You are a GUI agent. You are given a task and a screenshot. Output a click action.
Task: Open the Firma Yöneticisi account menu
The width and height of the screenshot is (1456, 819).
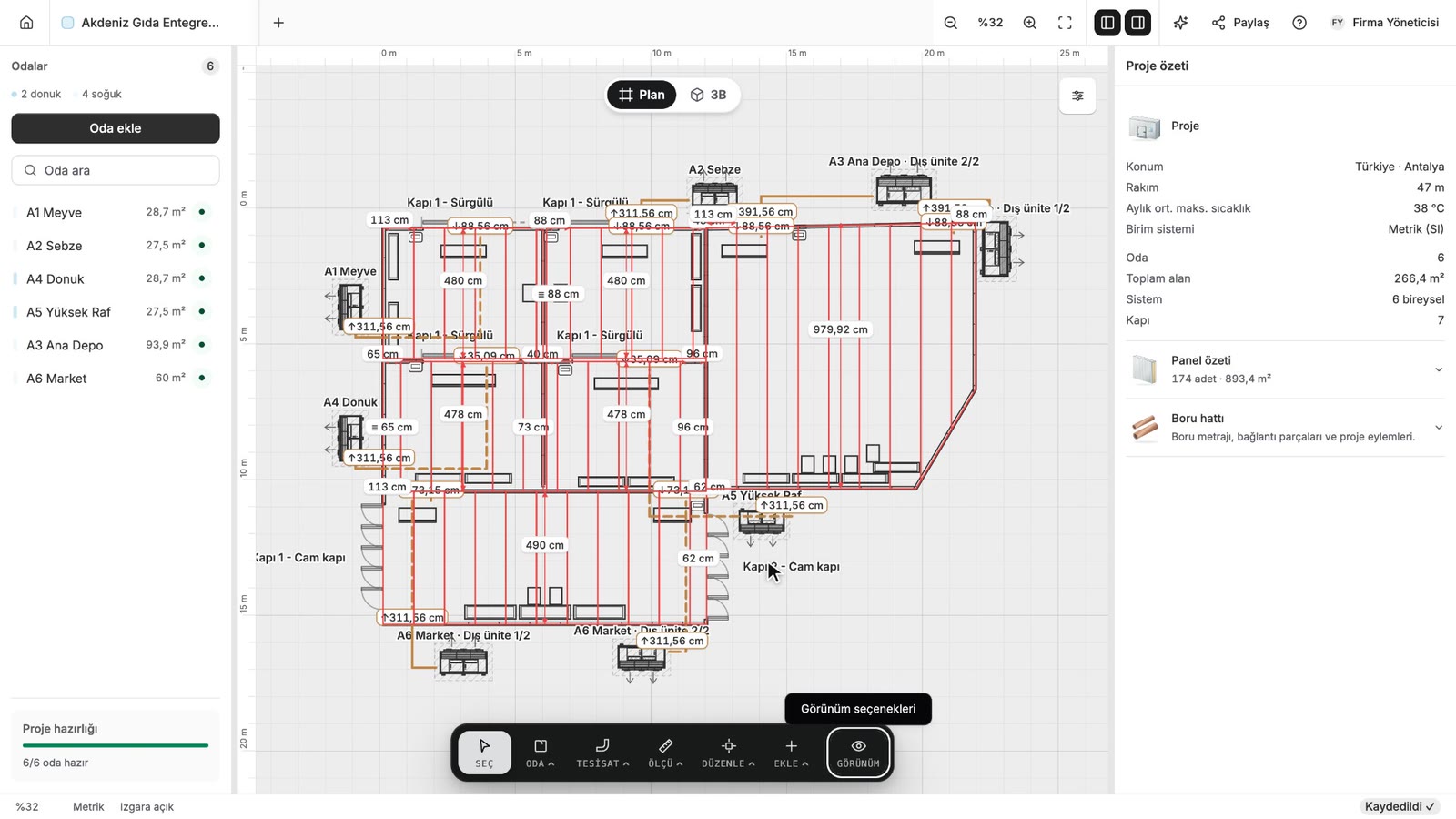point(1385,23)
